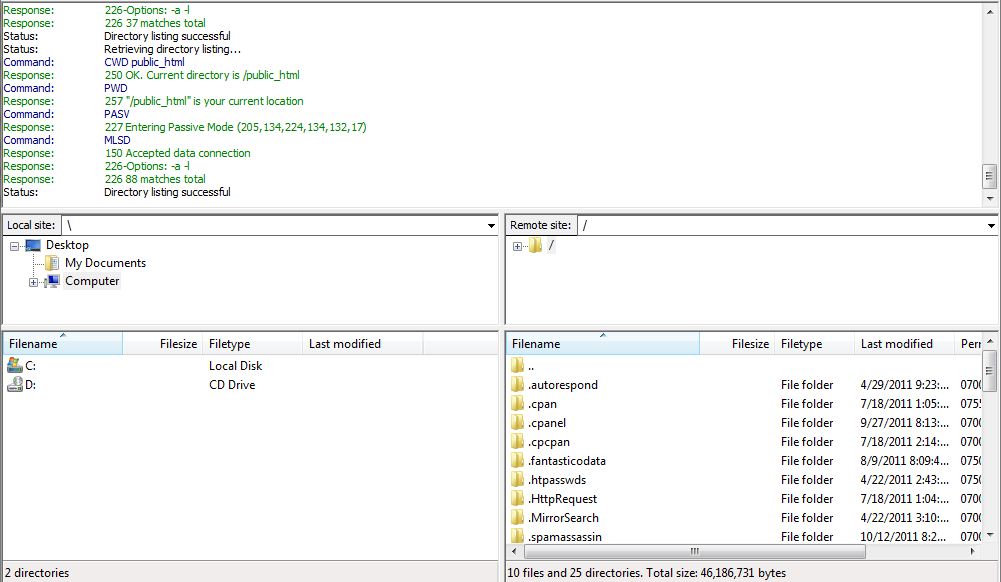Collapse the Desktop tree node
The width and height of the screenshot is (1001, 582).
click(14, 246)
